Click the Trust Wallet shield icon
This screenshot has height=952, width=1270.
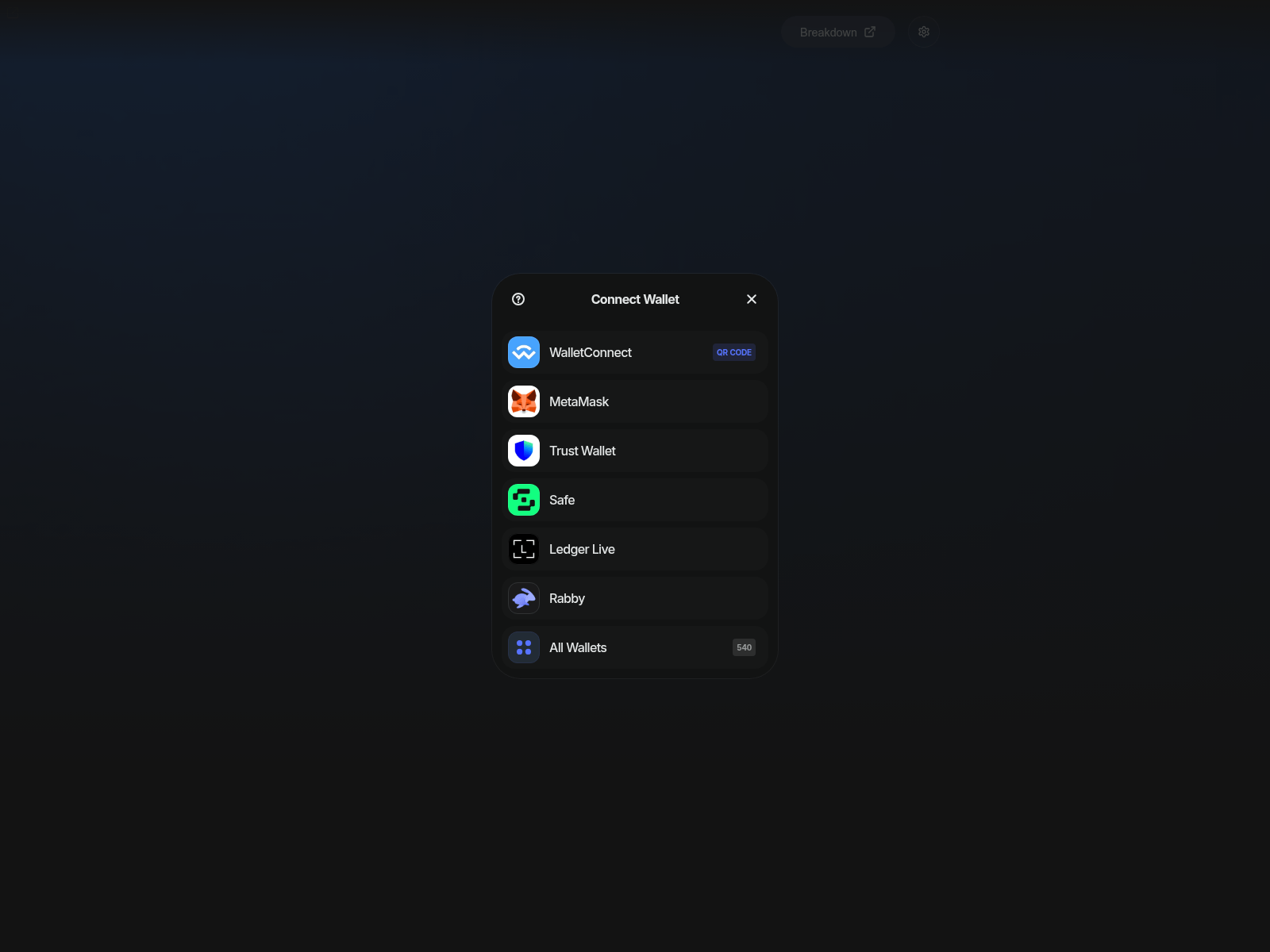tap(524, 451)
